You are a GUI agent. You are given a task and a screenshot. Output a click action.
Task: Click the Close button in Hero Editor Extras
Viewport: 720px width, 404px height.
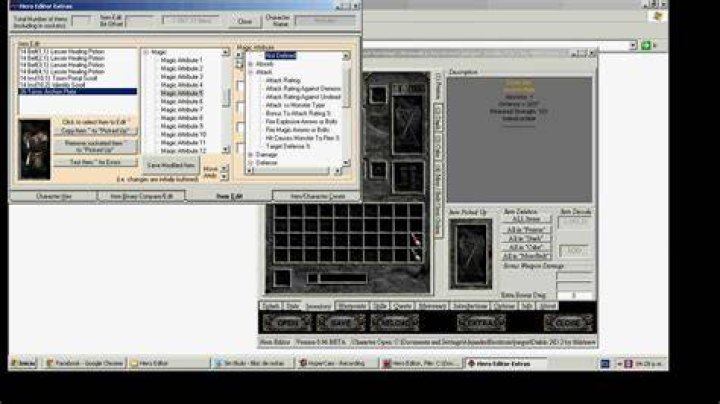pyautogui.click(x=245, y=21)
